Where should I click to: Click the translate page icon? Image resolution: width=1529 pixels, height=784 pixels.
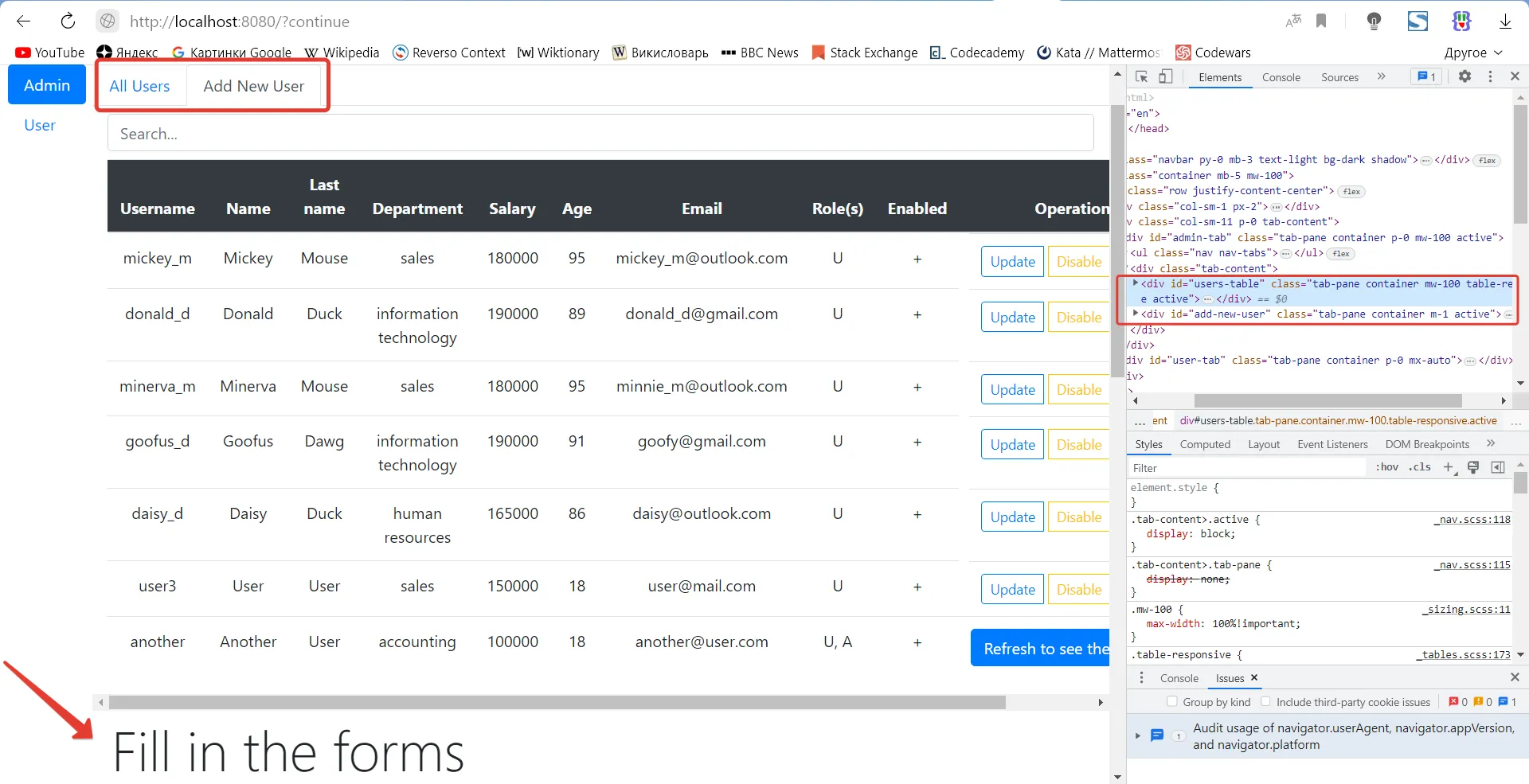point(1293,21)
